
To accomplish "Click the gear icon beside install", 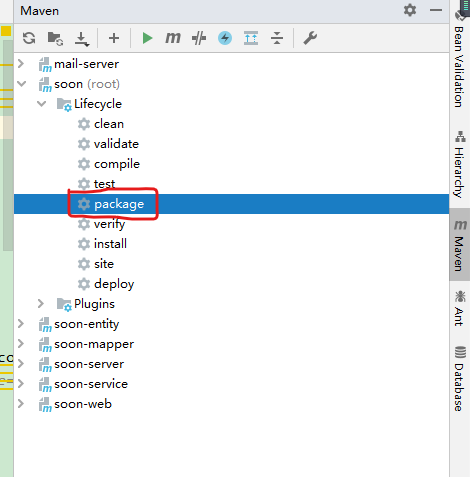I will tap(84, 244).
